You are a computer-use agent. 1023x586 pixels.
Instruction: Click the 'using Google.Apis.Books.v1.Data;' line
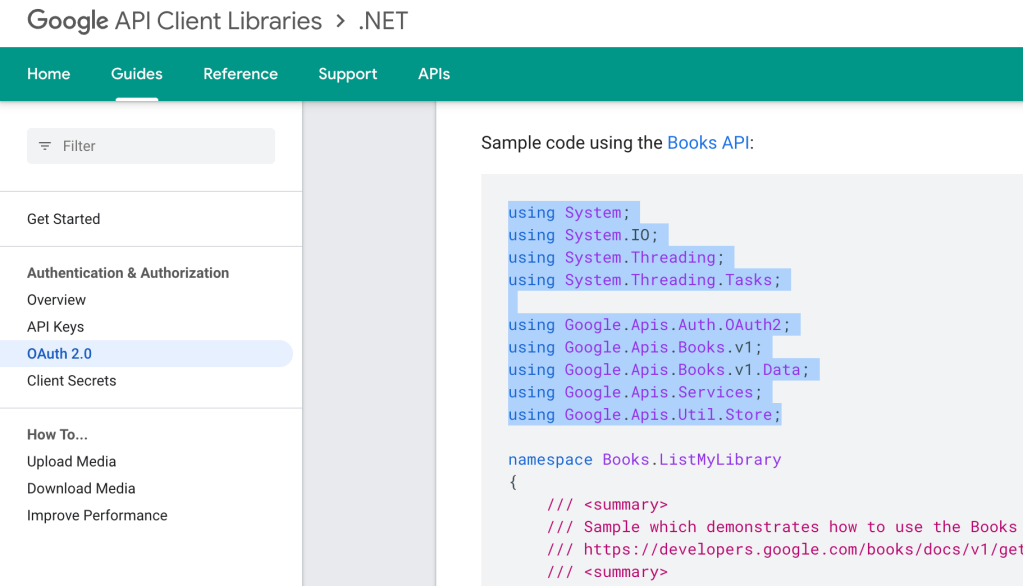(x=658, y=370)
